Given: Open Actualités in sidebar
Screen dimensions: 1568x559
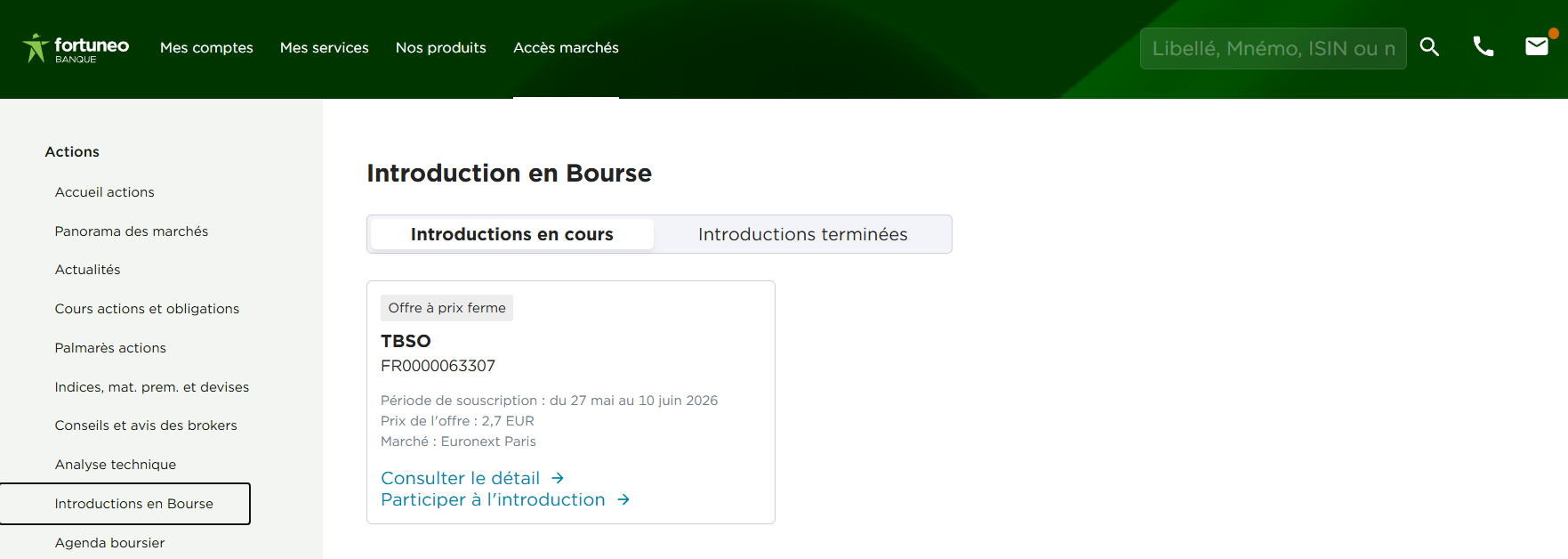Looking at the screenshot, I should click(87, 270).
